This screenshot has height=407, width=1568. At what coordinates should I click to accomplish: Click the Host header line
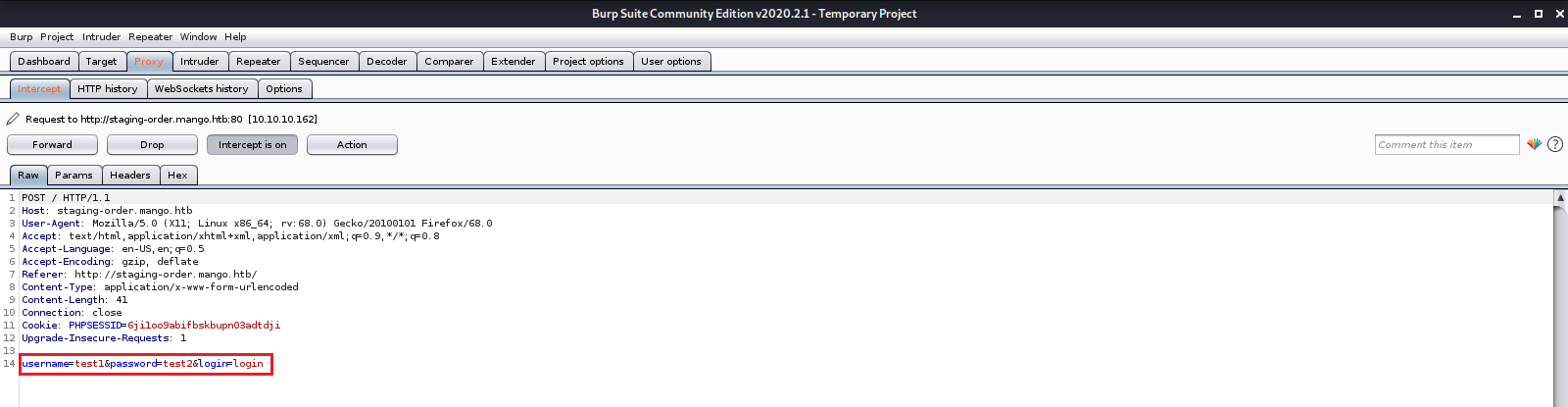[107, 210]
